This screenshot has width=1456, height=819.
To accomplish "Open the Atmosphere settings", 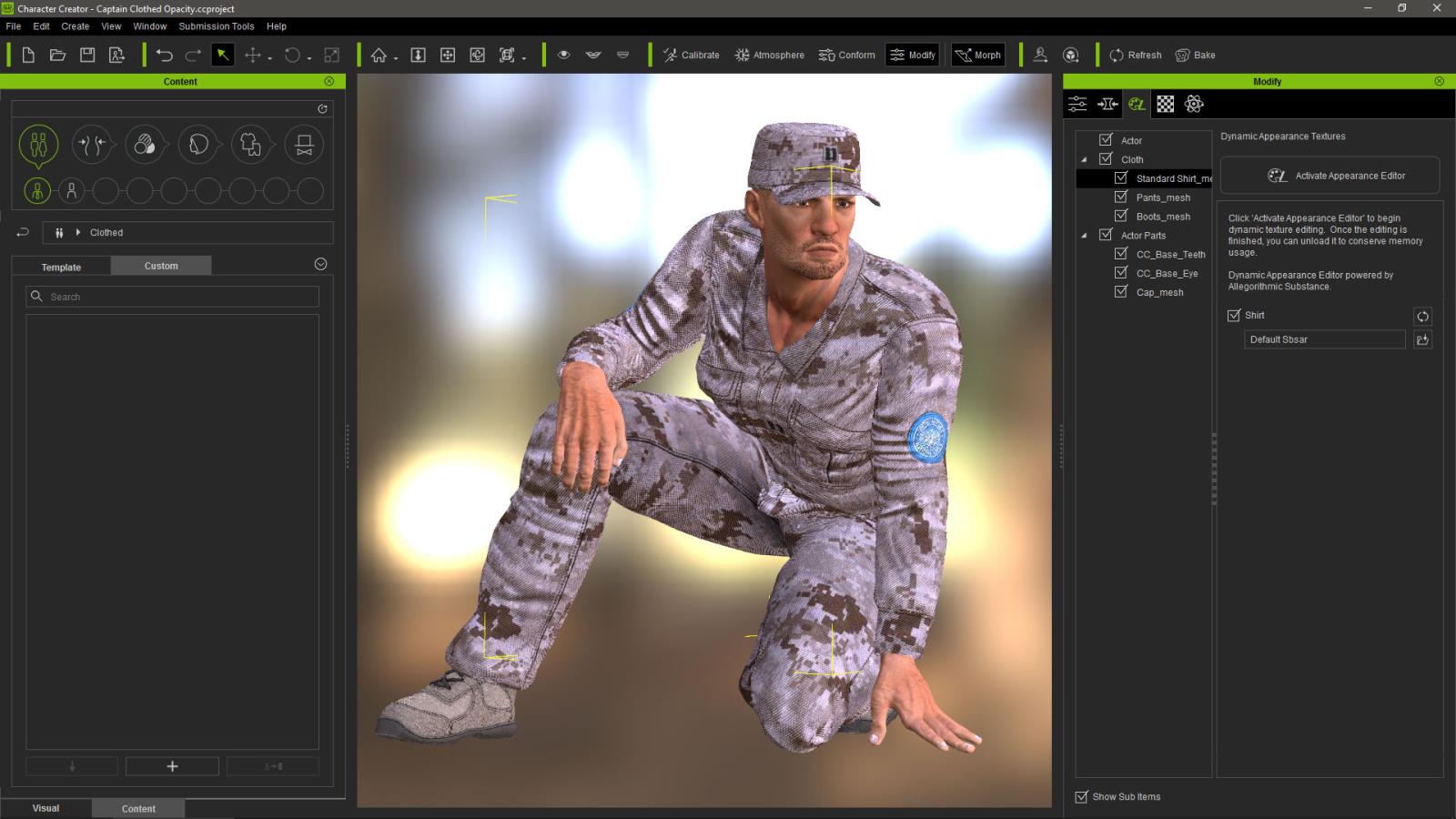I will (769, 55).
